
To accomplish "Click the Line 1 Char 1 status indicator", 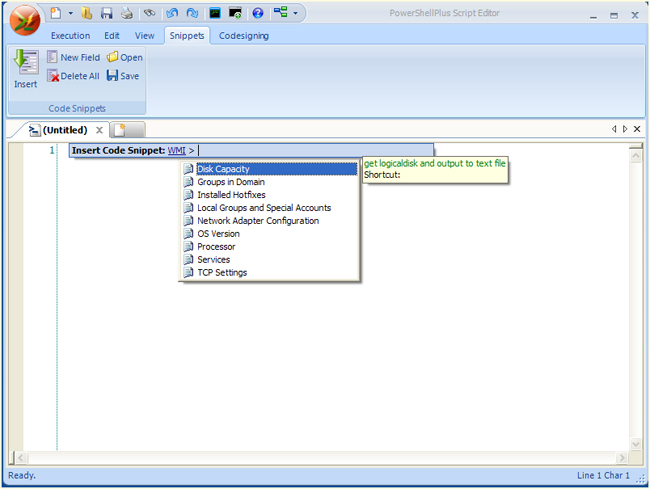I will (x=603, y=475).
